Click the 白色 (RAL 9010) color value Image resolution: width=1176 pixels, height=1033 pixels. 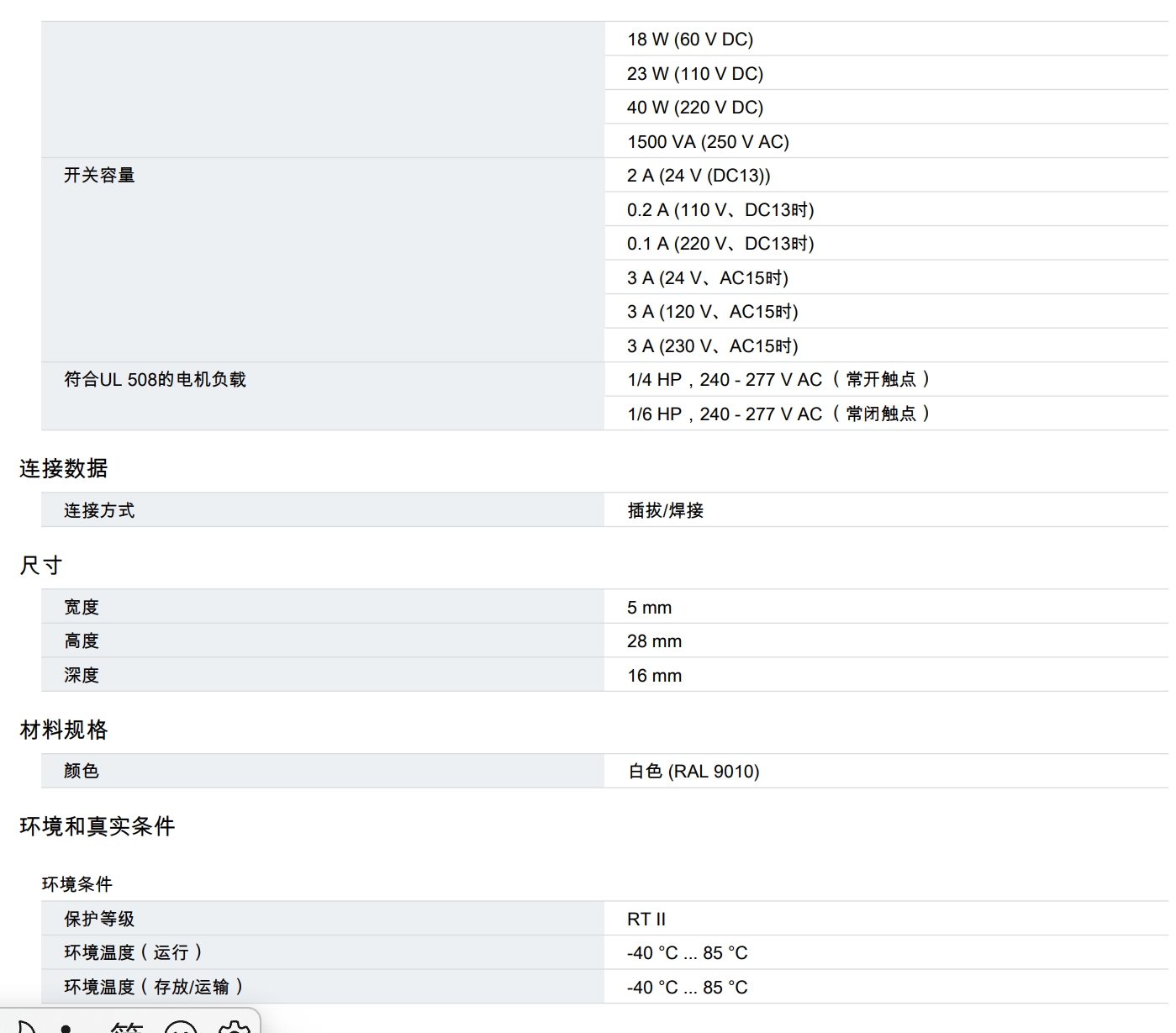tap(693, 771)
